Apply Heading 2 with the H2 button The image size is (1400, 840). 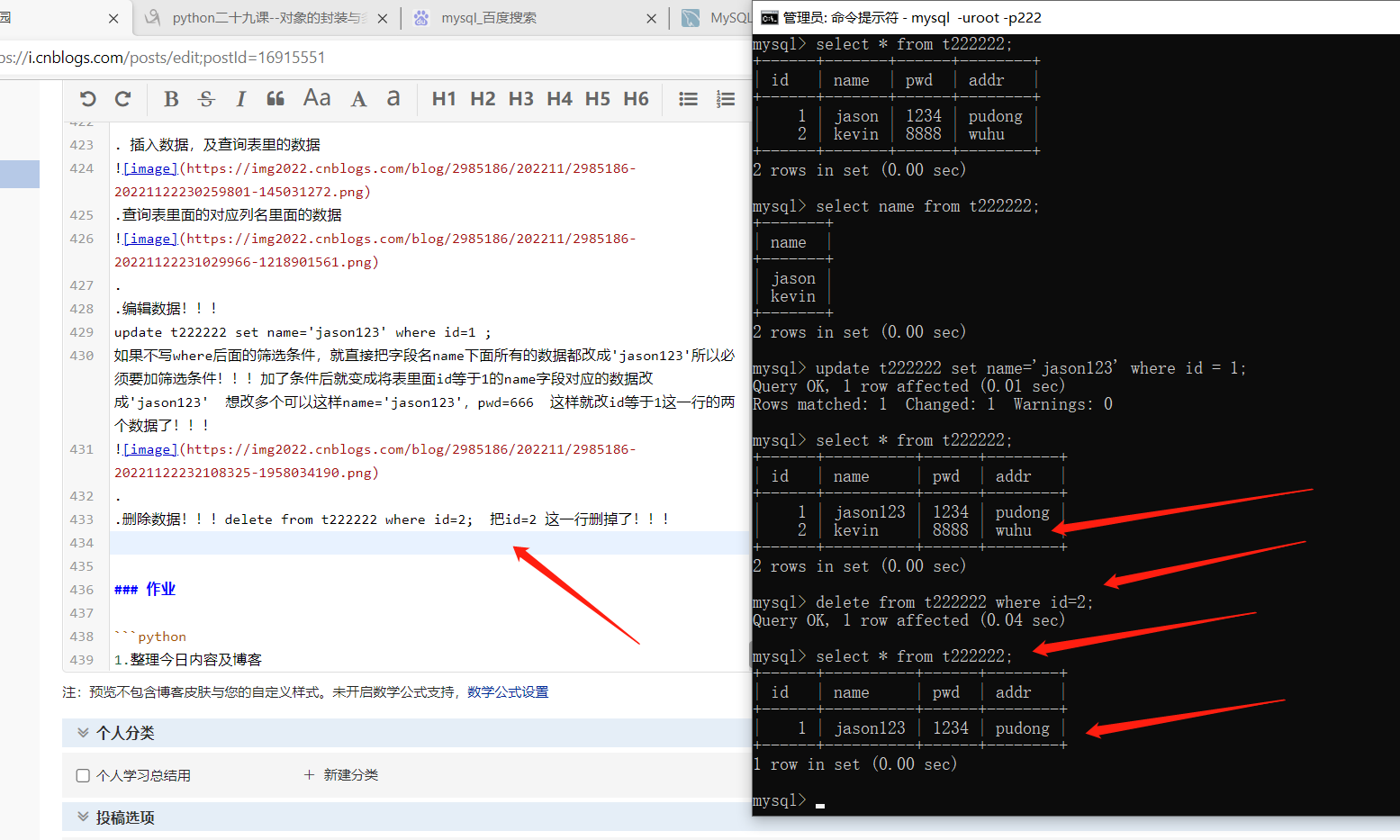tap(483, 99)
